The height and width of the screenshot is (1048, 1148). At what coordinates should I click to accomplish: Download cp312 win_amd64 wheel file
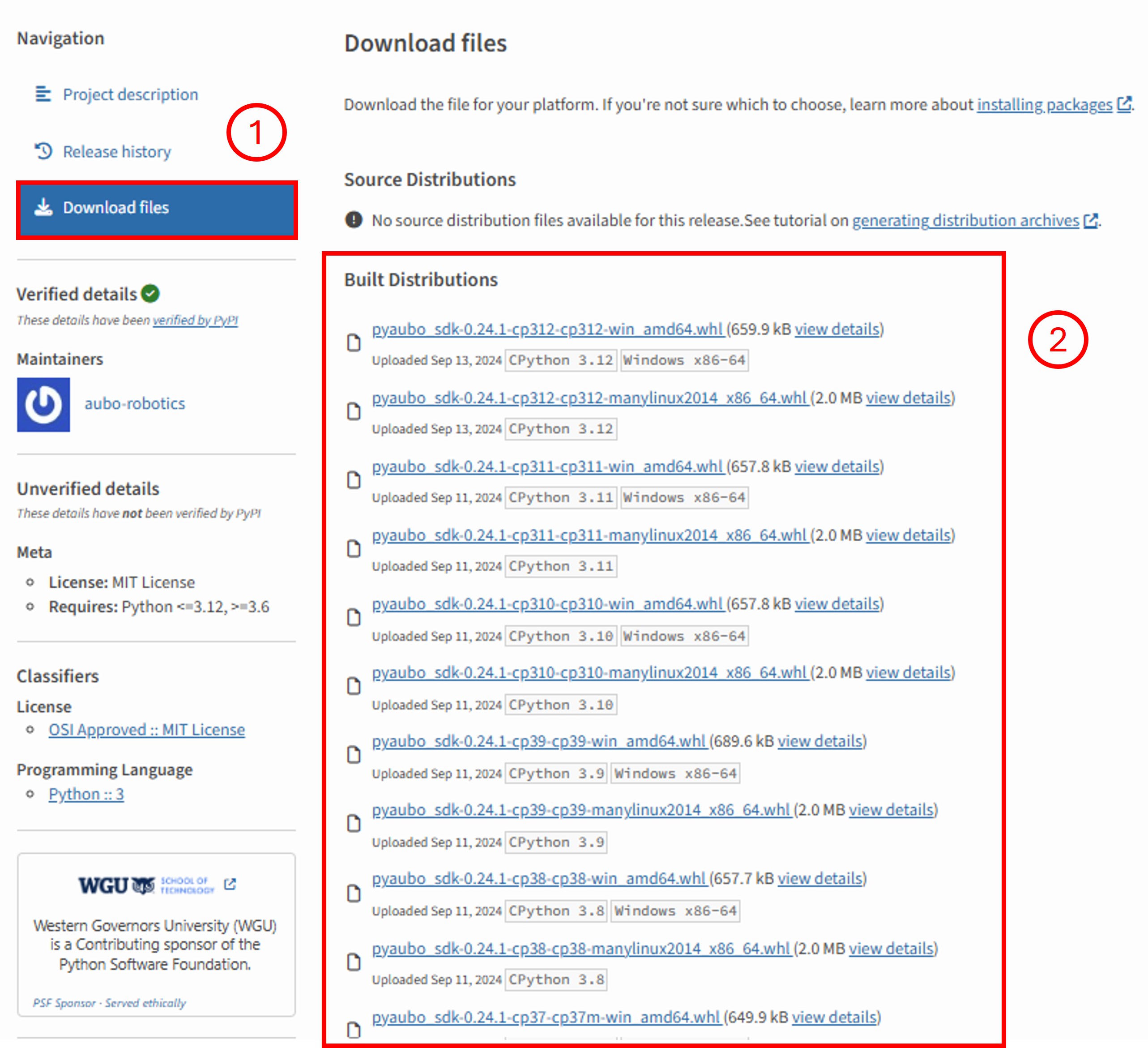(x=548, y=329)
